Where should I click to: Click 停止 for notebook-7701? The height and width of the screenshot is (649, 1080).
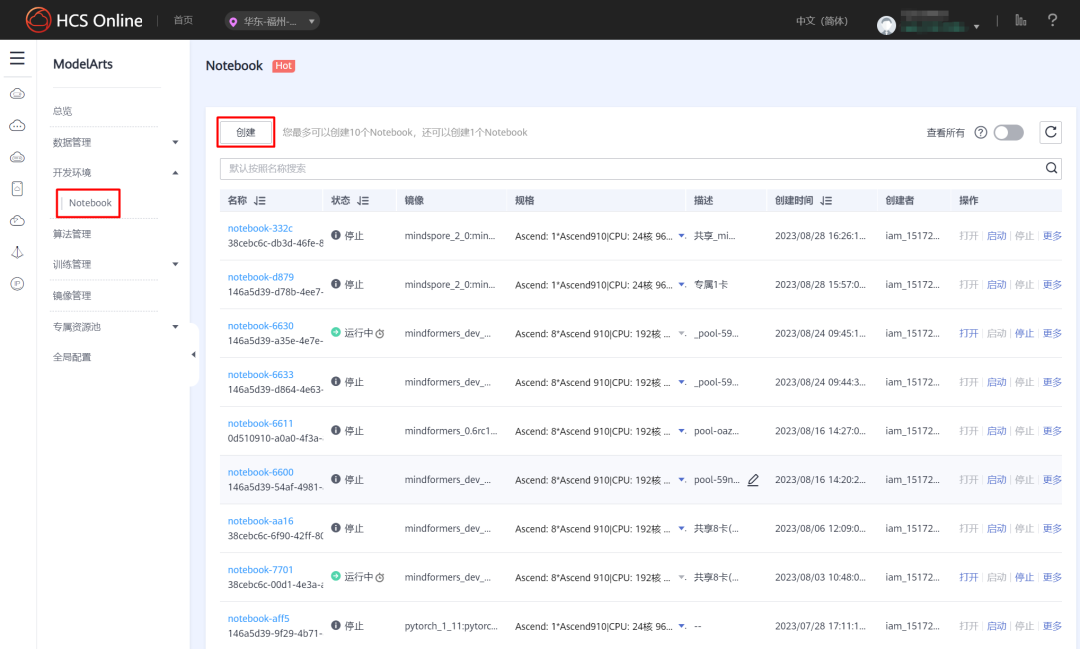coord(1024,577)
